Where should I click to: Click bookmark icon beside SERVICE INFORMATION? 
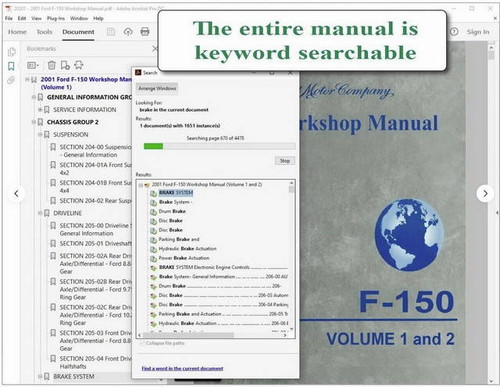point(47,110)
